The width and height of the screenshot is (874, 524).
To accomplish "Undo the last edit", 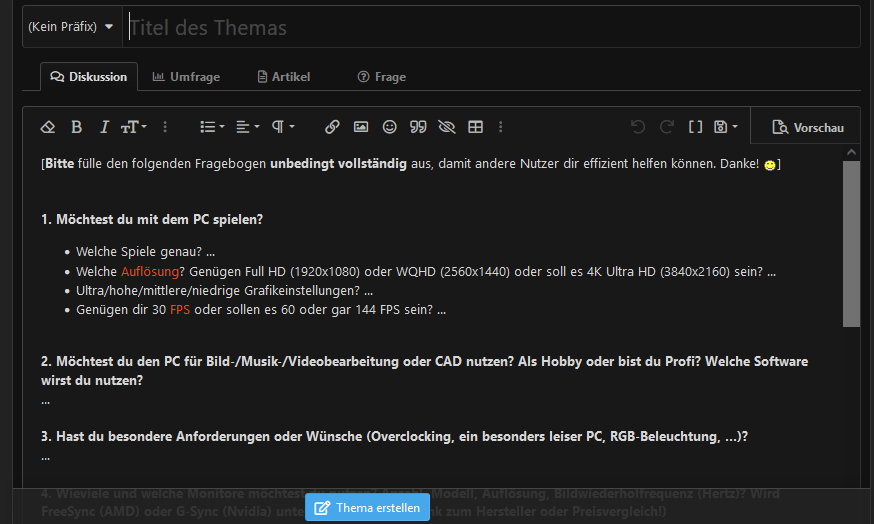I will (x=638, y=127).
